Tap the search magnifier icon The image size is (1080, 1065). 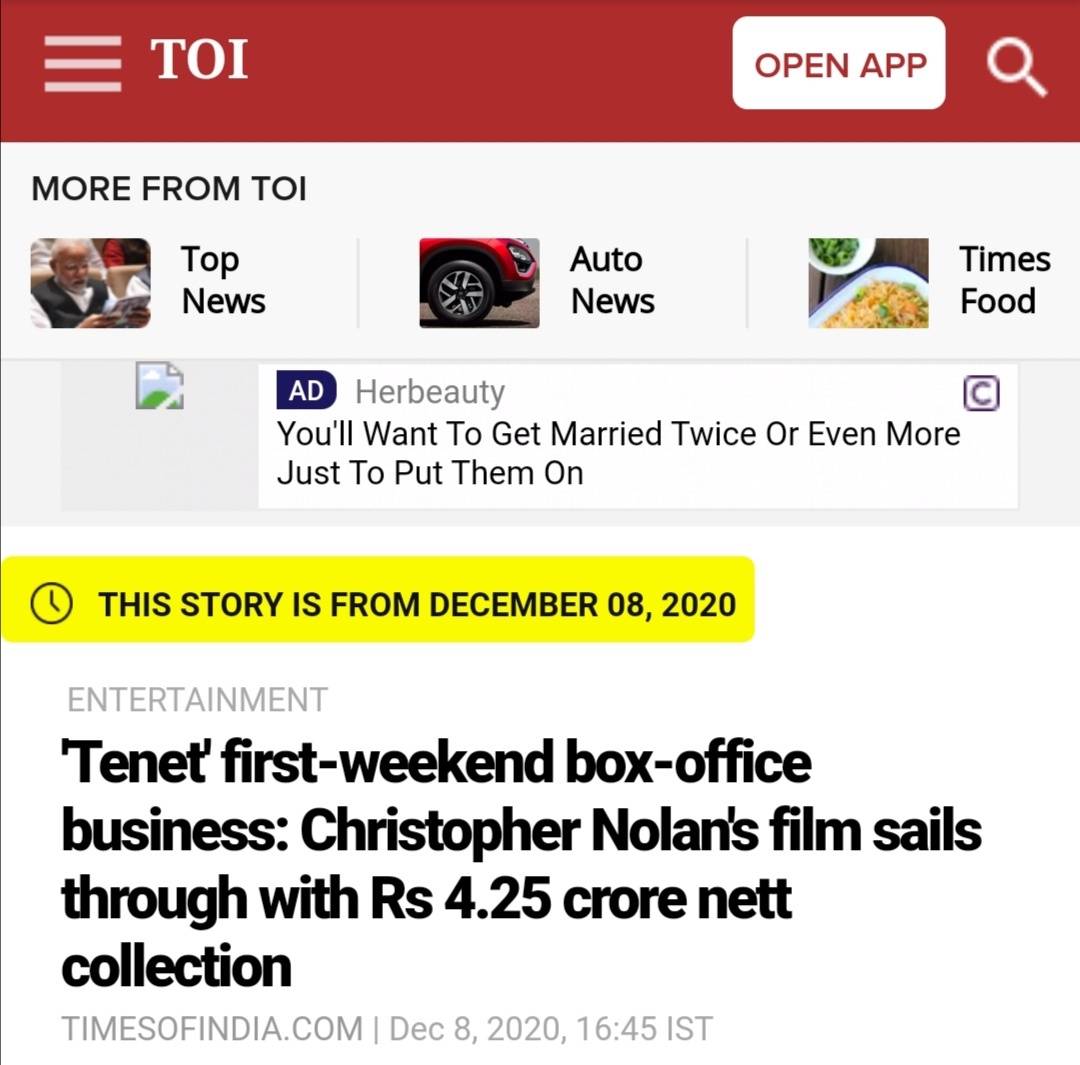[1017, 67]
